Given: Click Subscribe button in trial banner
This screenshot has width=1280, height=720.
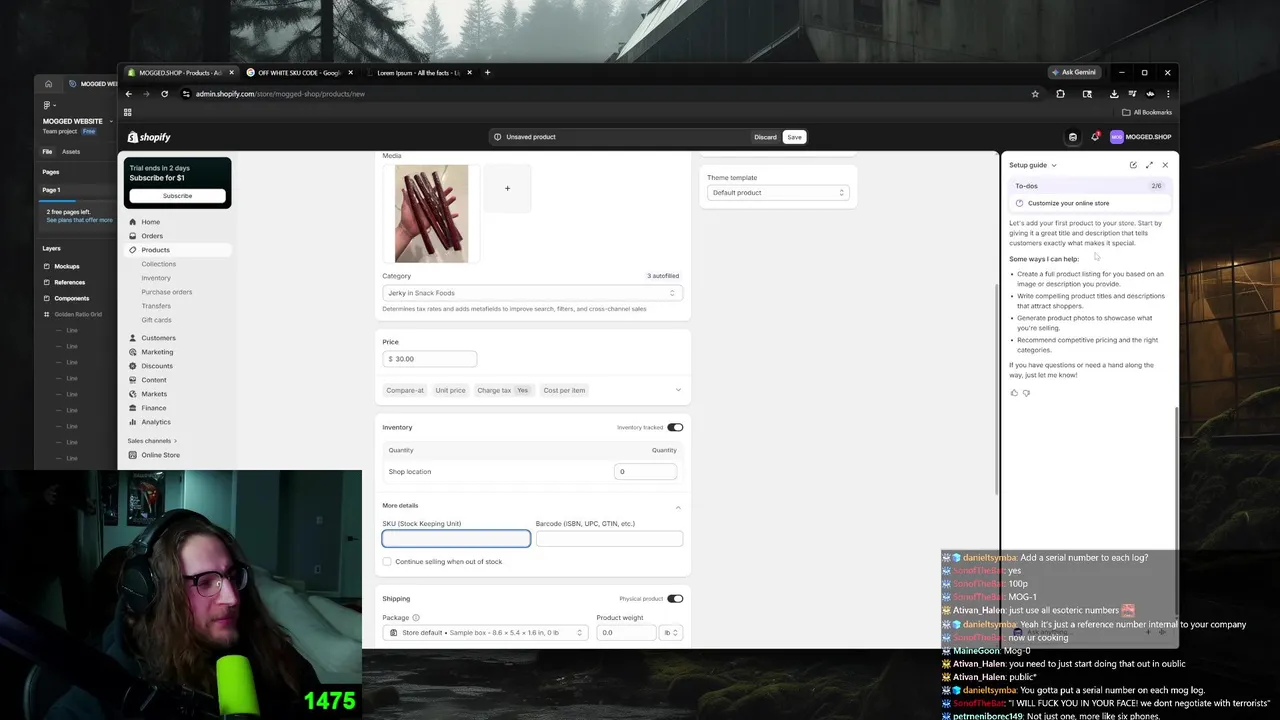Looking at the screenshot, I should click(x=177, y=196).
